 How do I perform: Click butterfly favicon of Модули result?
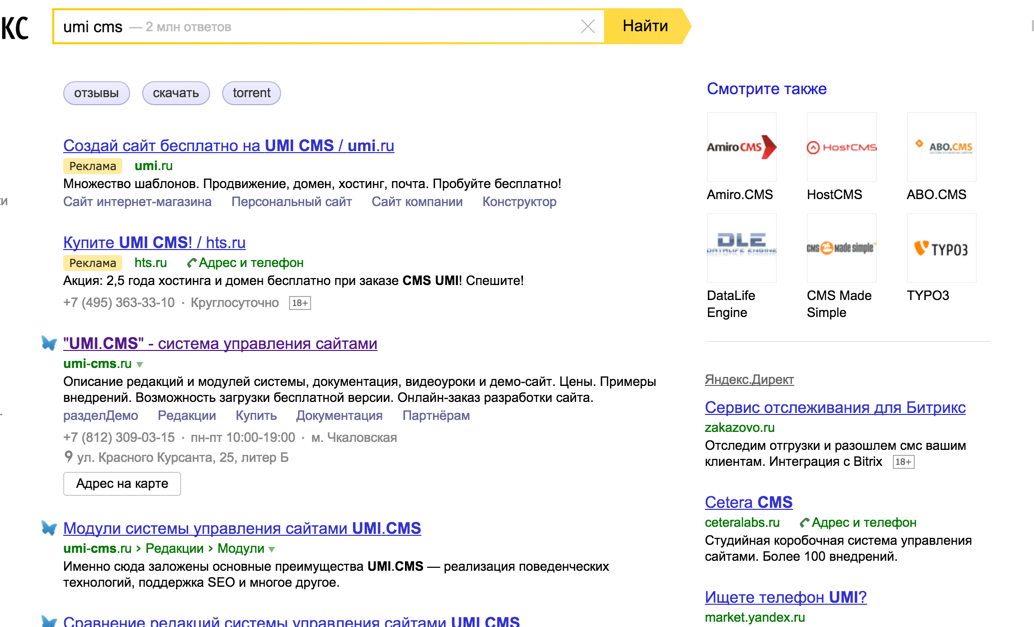49,527
